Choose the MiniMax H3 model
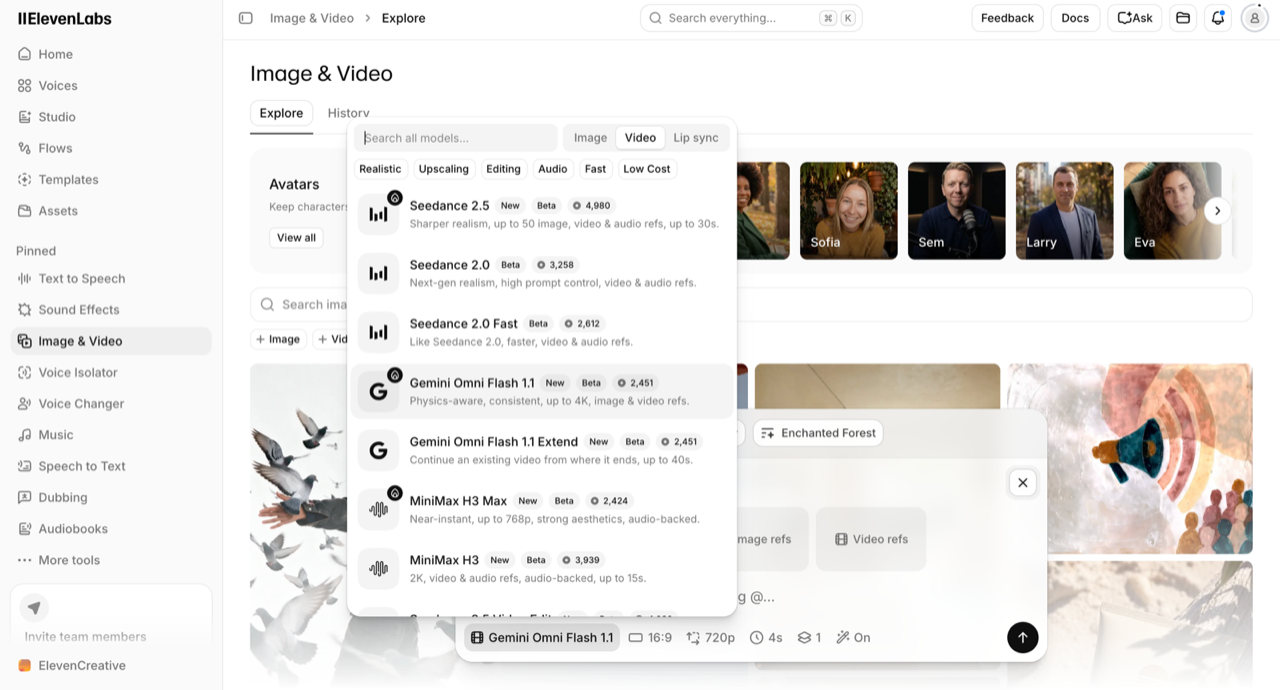Viewport: 1280px width, 690px height. click(x=542, y=568)
